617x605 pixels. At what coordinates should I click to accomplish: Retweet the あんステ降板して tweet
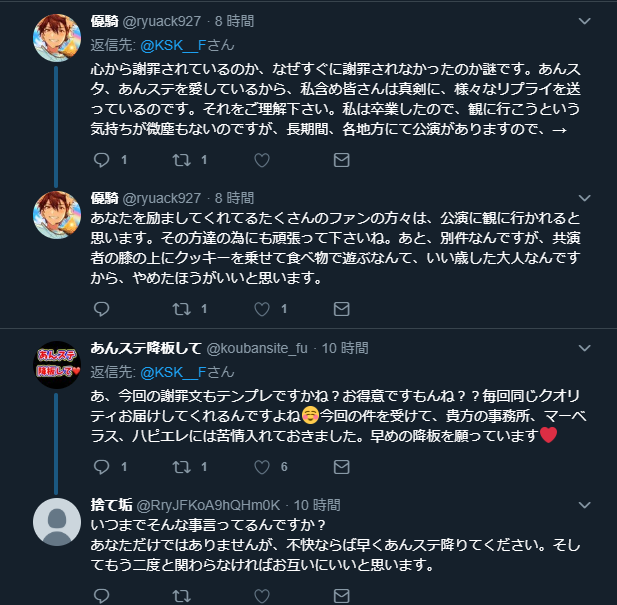click(x=182, y=467)
